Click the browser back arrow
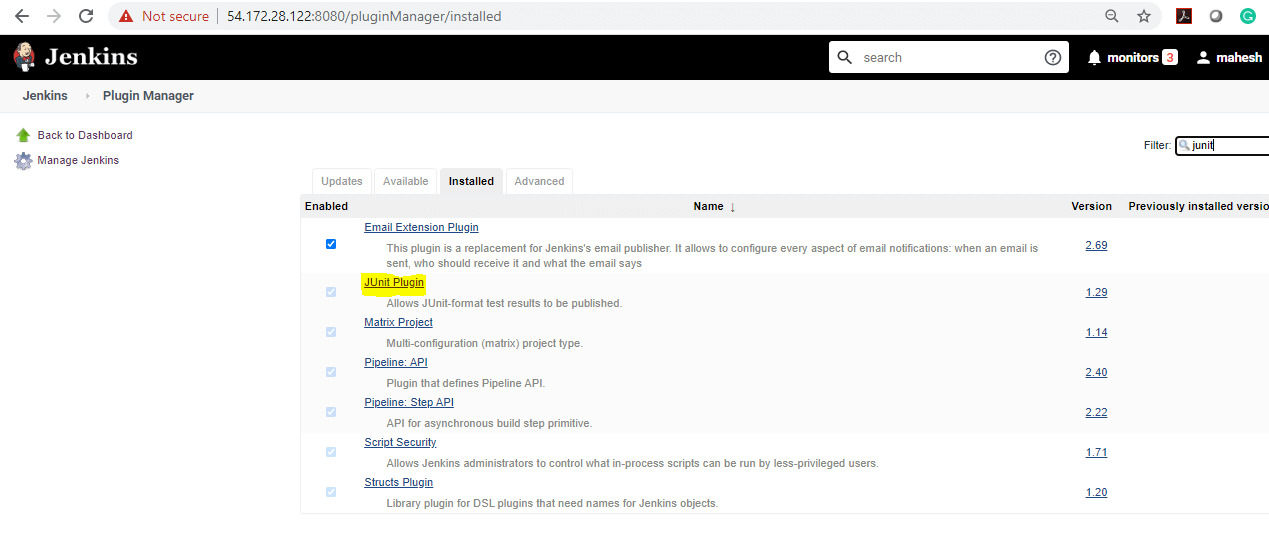This screenshot has height=553, width=1269. pos(21,16)
